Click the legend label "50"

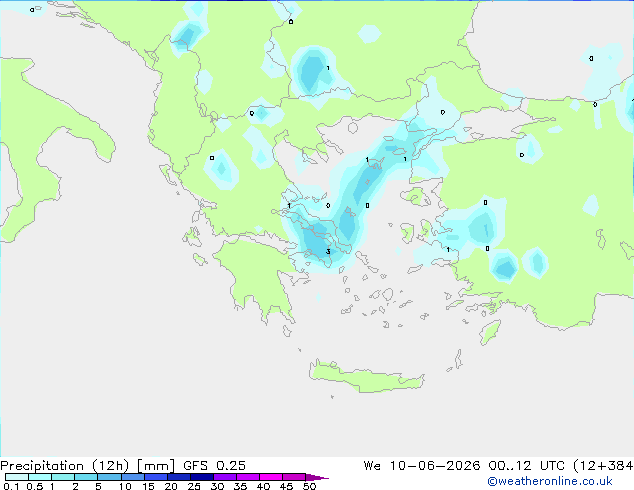[x=309, y=486]
